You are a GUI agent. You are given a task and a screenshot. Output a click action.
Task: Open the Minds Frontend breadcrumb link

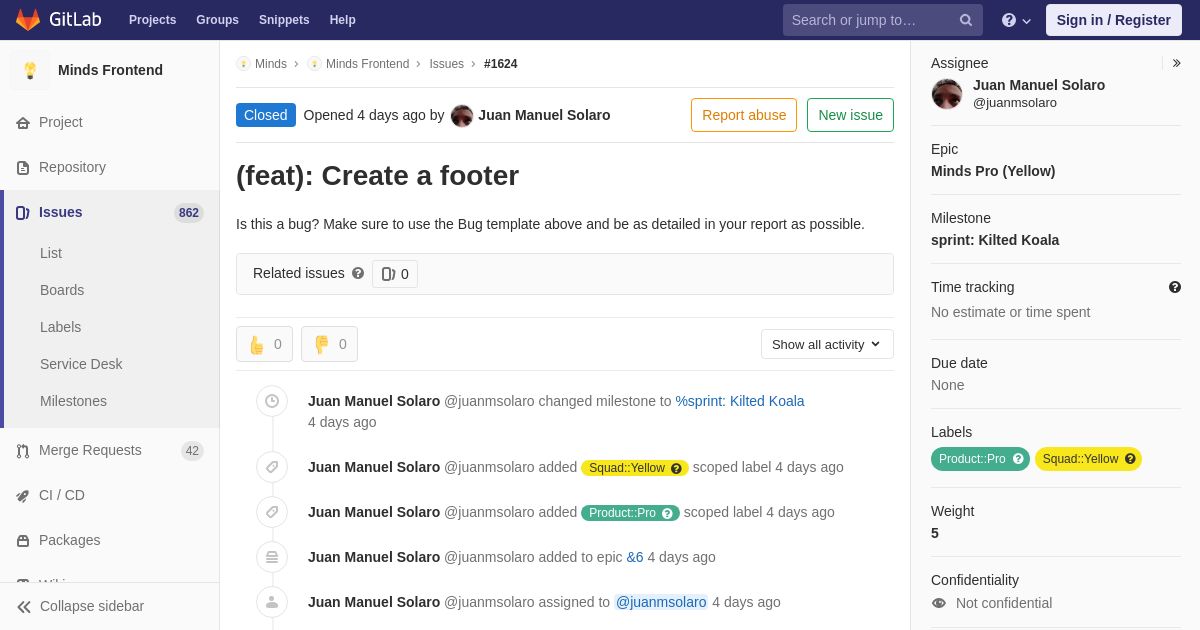[367, 64]
